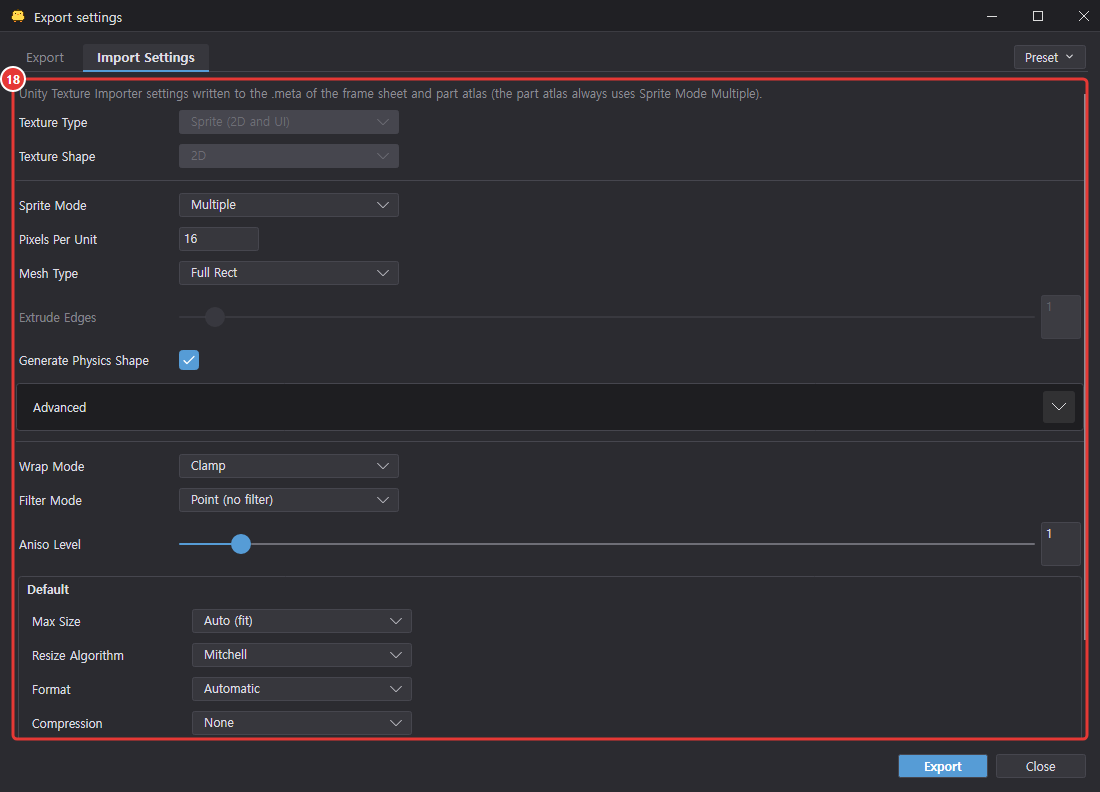Viewport: 1100px width, 792px height.
Task: Click the vertical scrollbar of settings panel
Action: tap(1085, 365)
